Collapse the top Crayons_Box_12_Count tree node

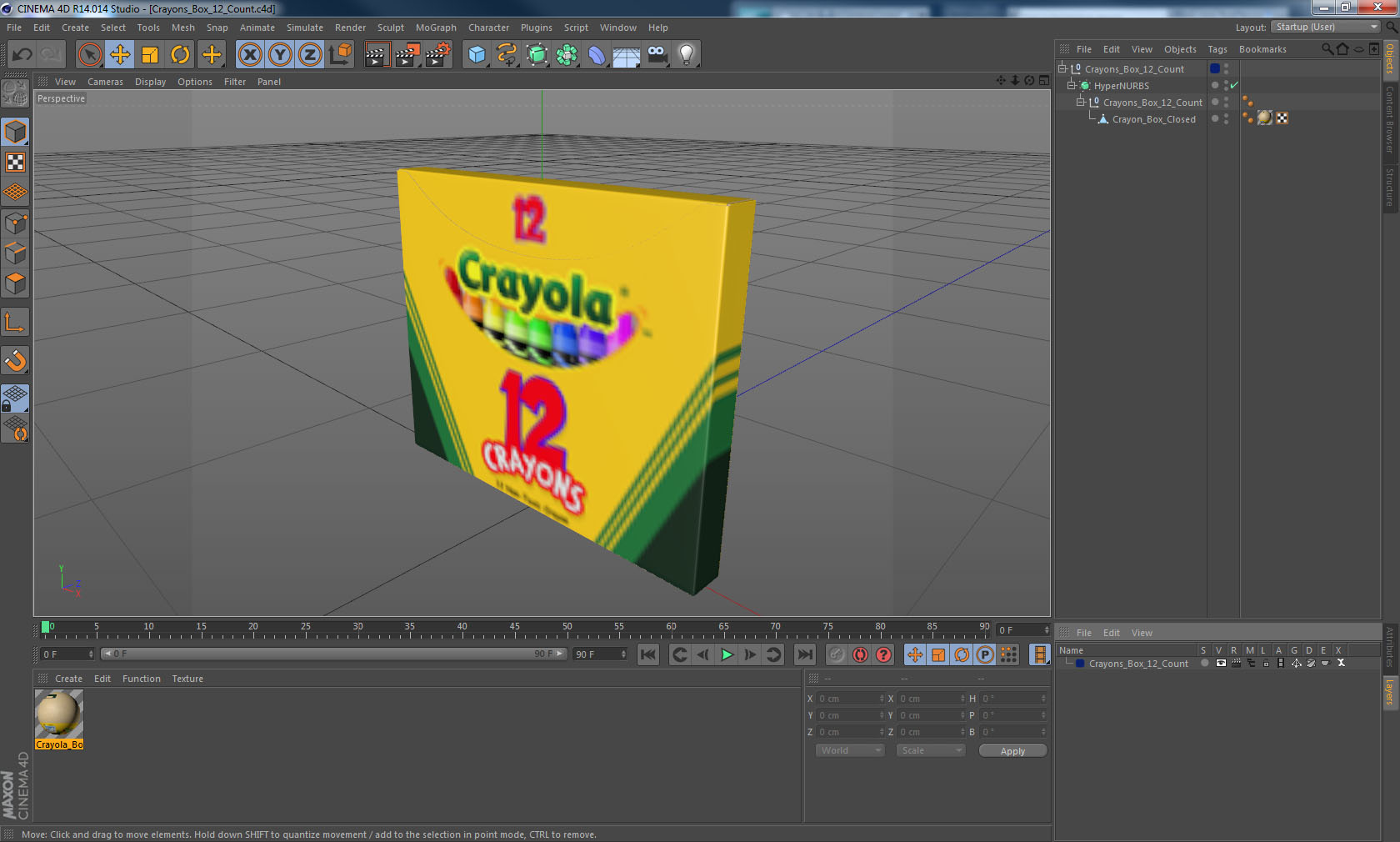pyautogui.click(x=1062, y=68)
